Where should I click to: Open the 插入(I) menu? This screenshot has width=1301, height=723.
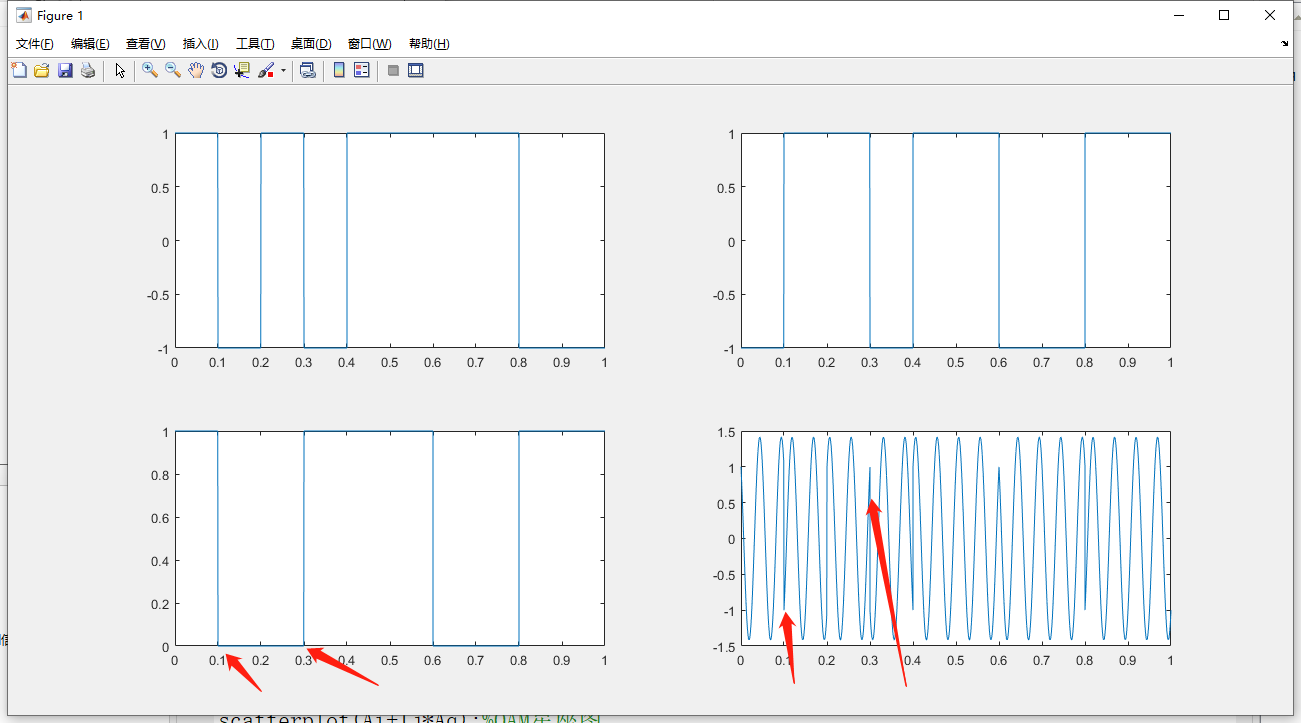tap(201, 44)
